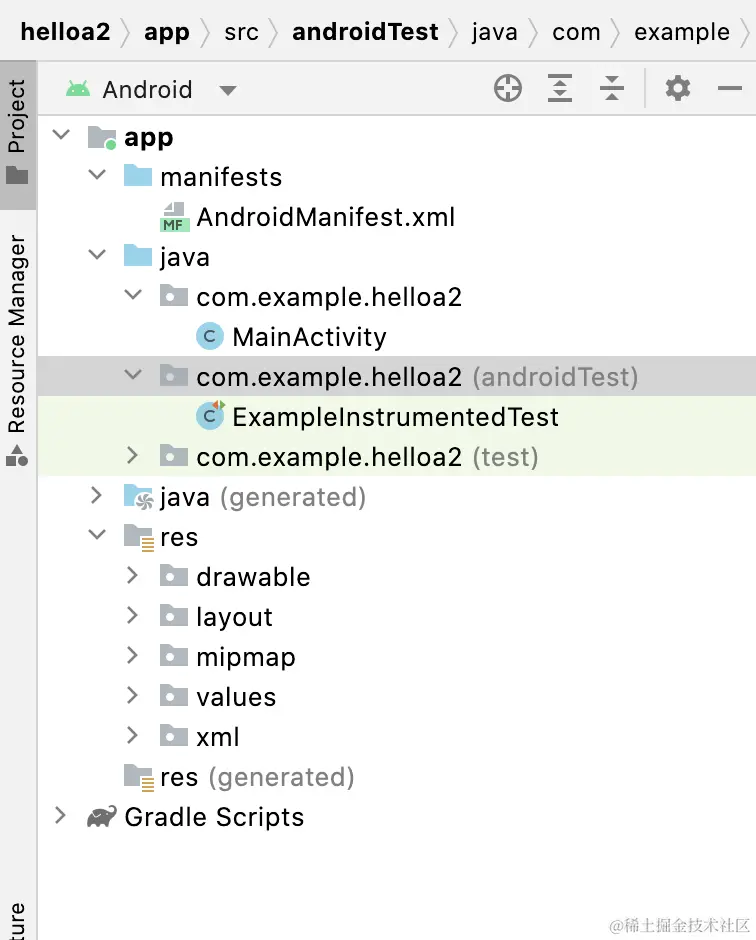Viewport: 756px width, 940px height.
Task: Click the app module folder icon
Action: coord(102,137)
